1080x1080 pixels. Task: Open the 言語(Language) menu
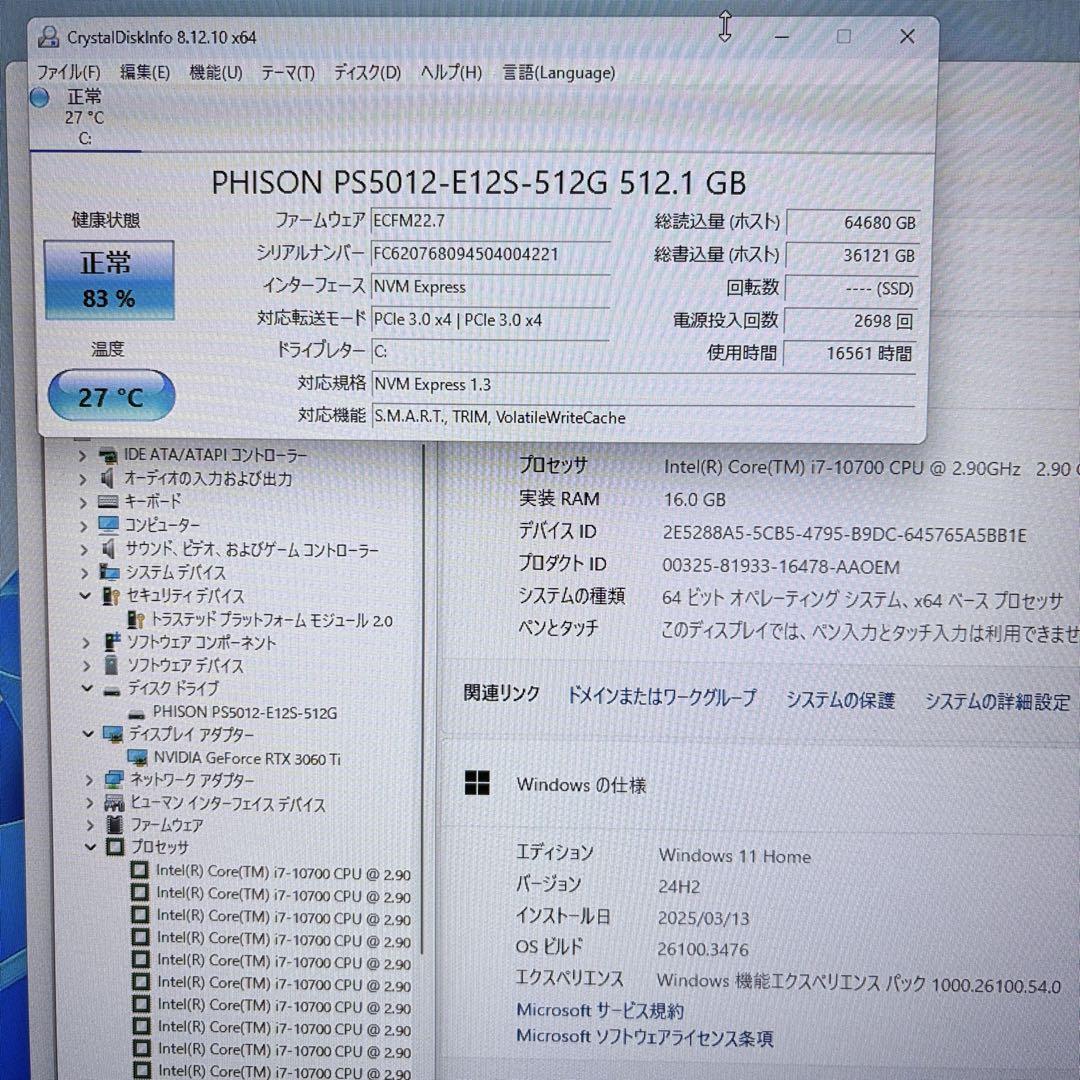559,72
